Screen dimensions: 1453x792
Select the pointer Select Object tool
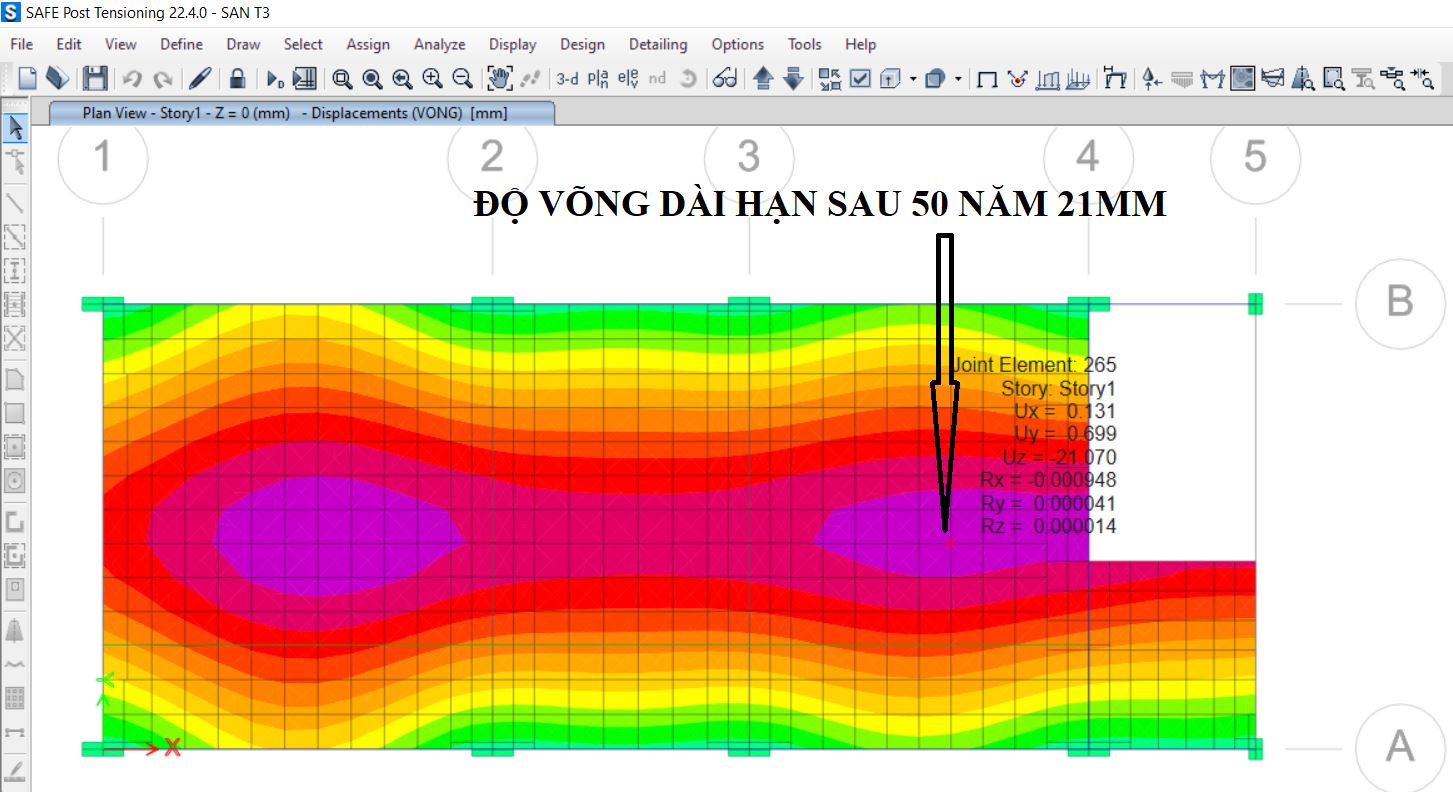(15, 127)
